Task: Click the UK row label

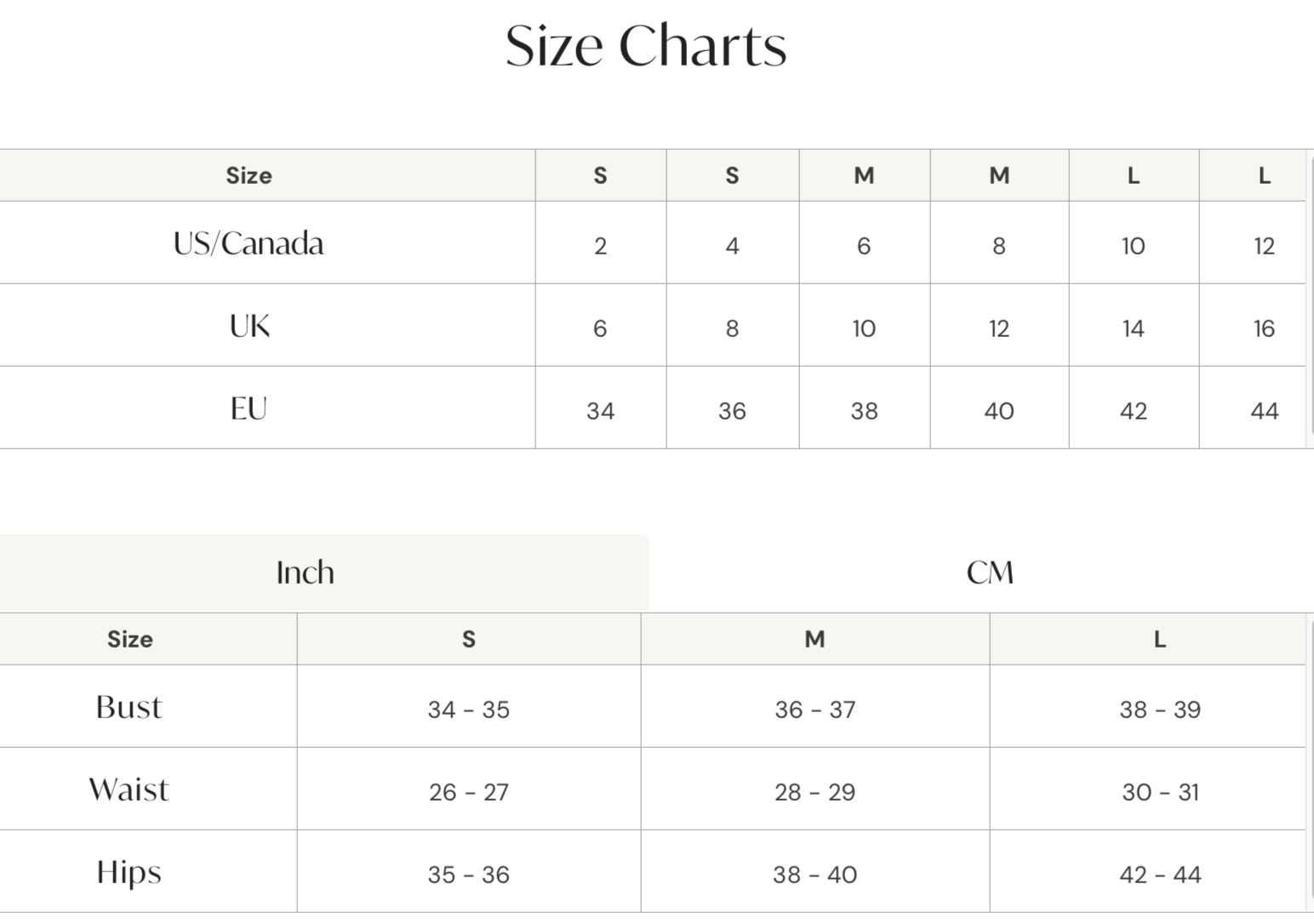Action: pyautogui.click(x=249, y=327)
